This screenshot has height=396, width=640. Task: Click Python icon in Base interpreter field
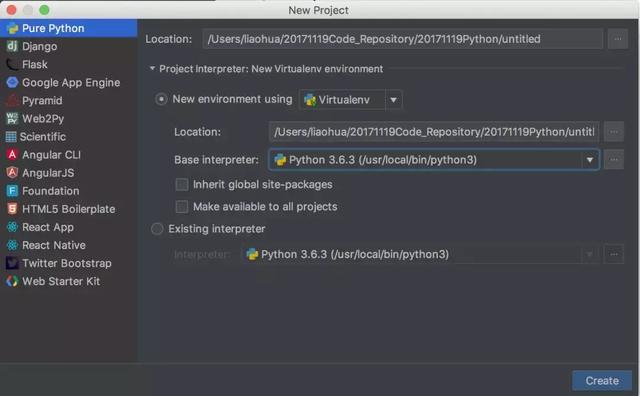click(x=280, y=160)
